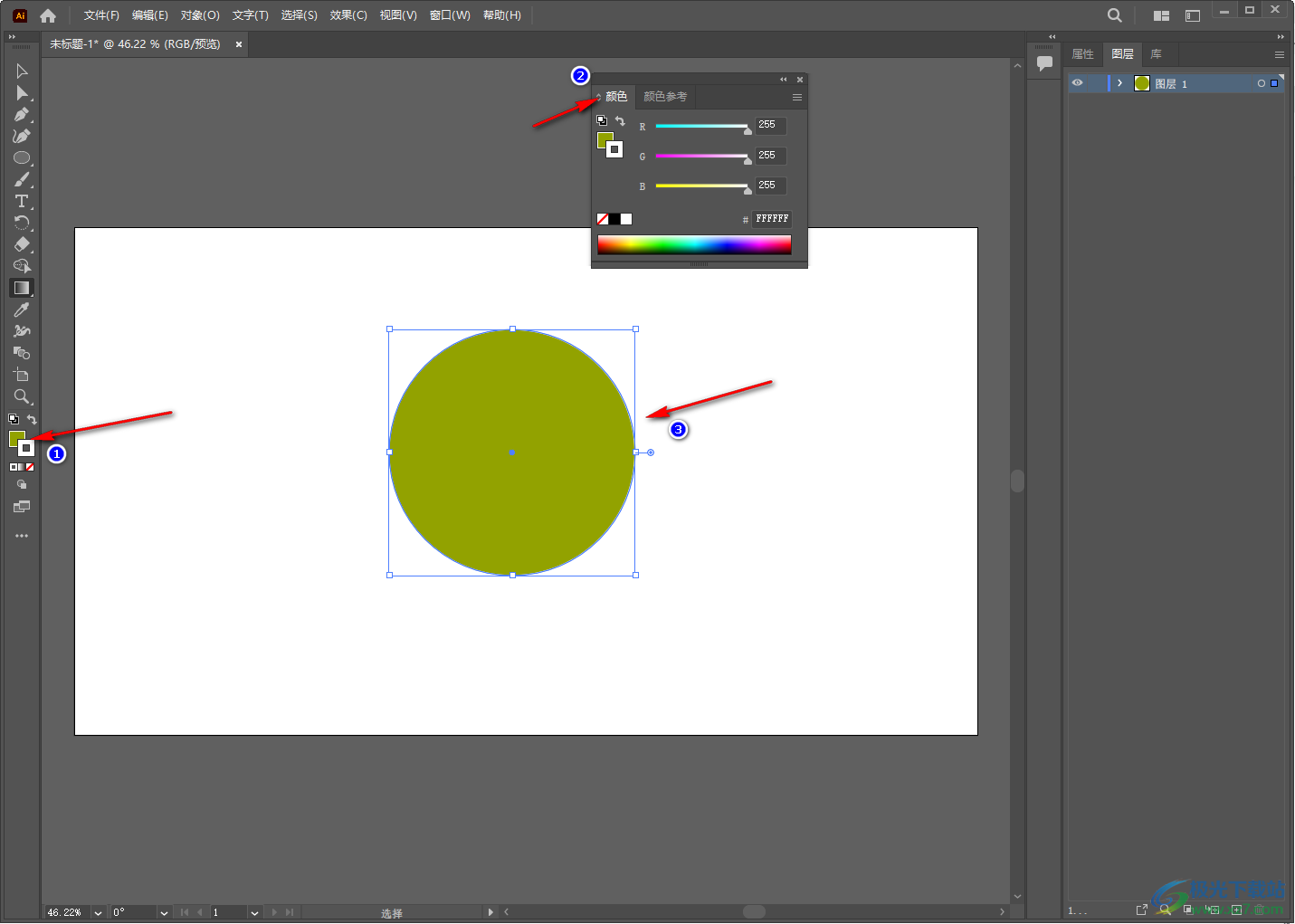This screenshot has height=924, width=1295.
Task: Expand 图层 1 sublayers chevron
Action: point(1119,83)
